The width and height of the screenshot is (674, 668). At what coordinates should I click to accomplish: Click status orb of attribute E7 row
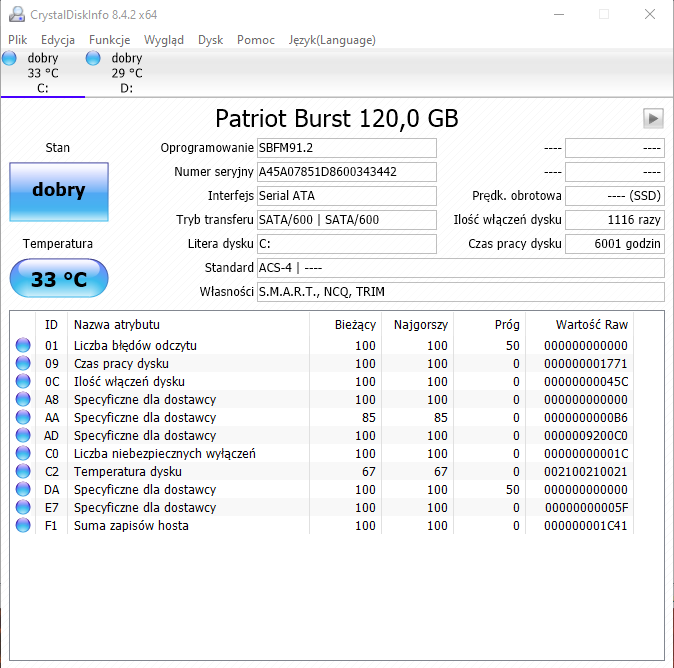[x=23, y=508]
